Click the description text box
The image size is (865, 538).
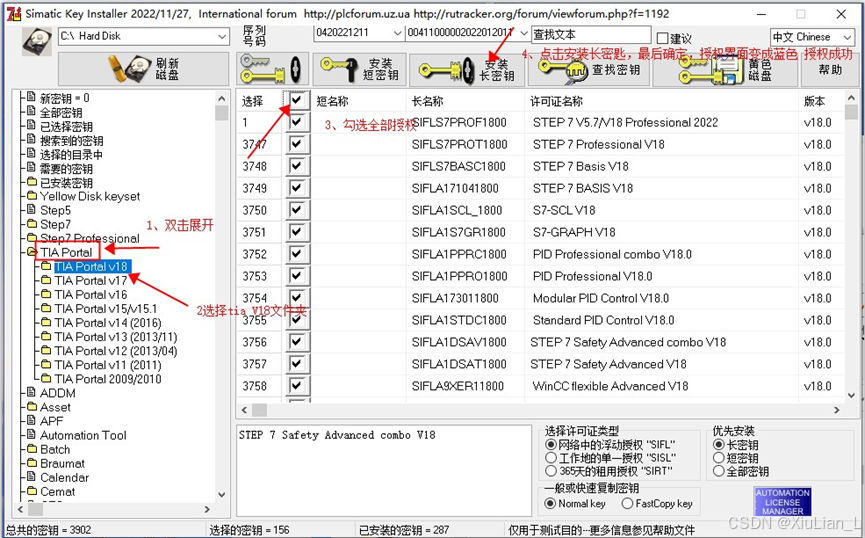pyautogui.click(x=384, y=470)
